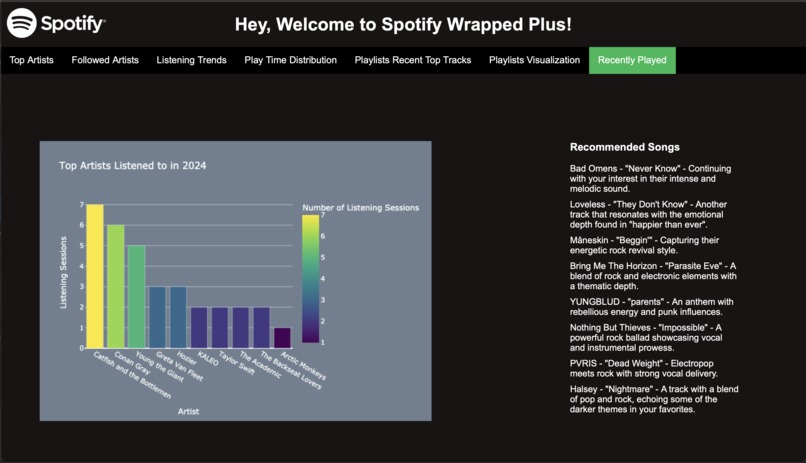Viewport: 806px width, 463px height.
Task: Click the Måneskin "Beggin'" recommendation
Action: click(x=644, y=245)
